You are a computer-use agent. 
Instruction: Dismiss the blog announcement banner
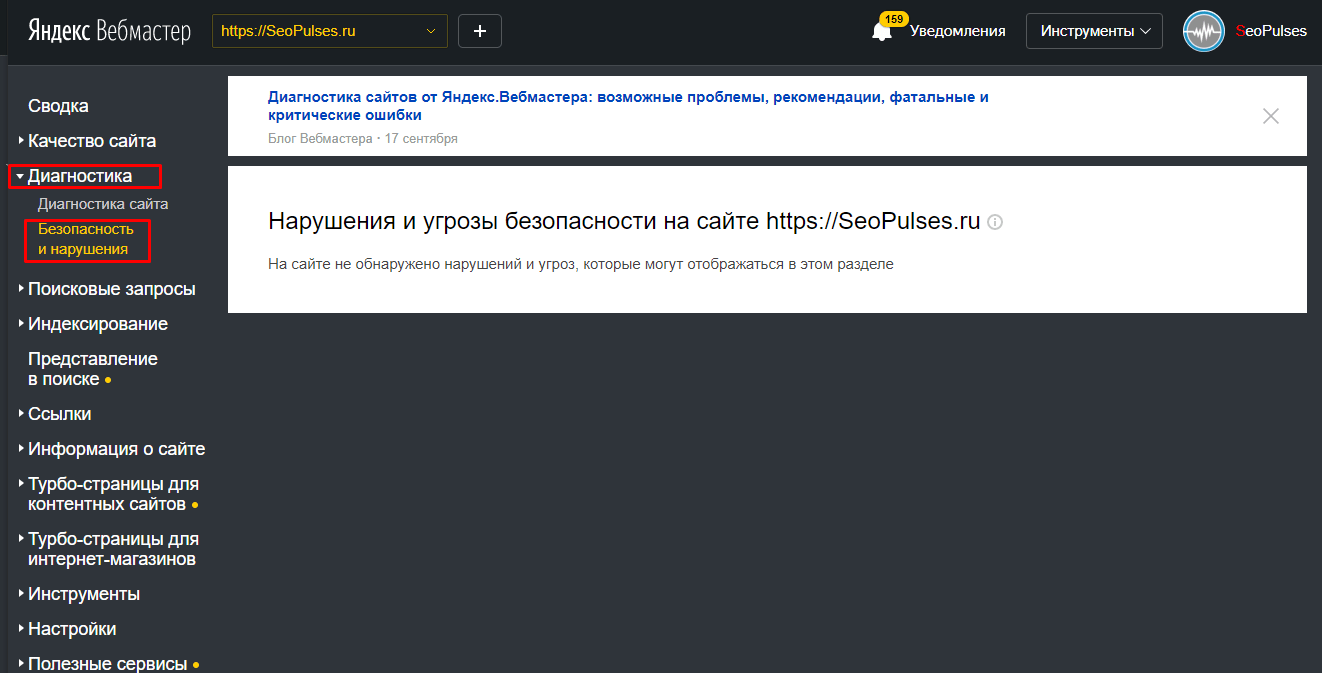1271,116
